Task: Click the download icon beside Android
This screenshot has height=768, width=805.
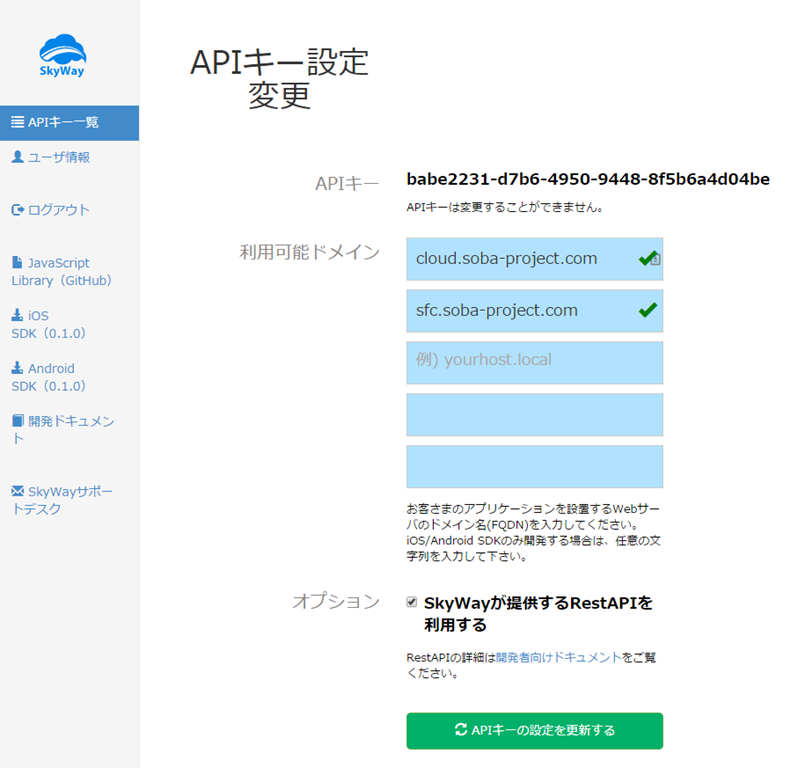Action: [17, 368]
